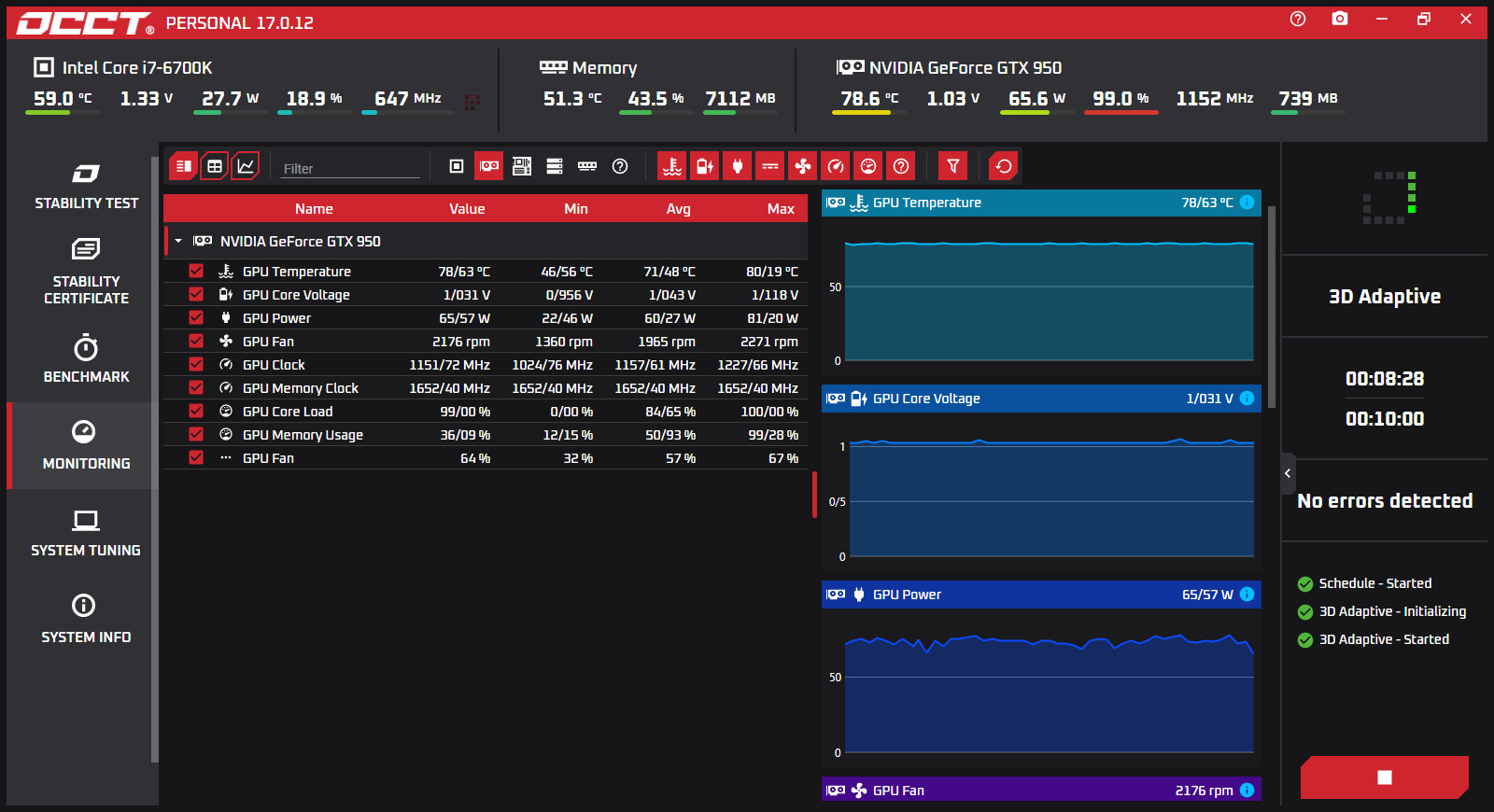
Task: Click the "GPU Memory Usage" row name
Action: coord(303,434)
